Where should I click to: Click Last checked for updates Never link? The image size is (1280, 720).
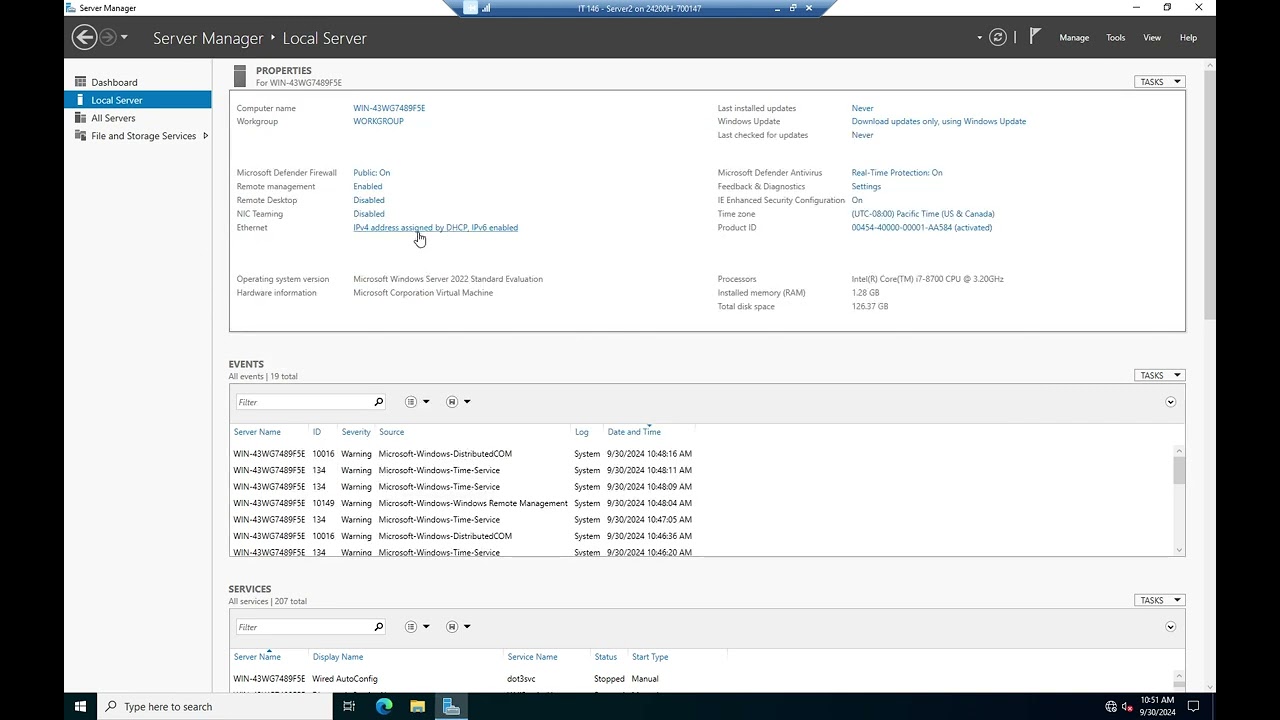tap(862, 135)
